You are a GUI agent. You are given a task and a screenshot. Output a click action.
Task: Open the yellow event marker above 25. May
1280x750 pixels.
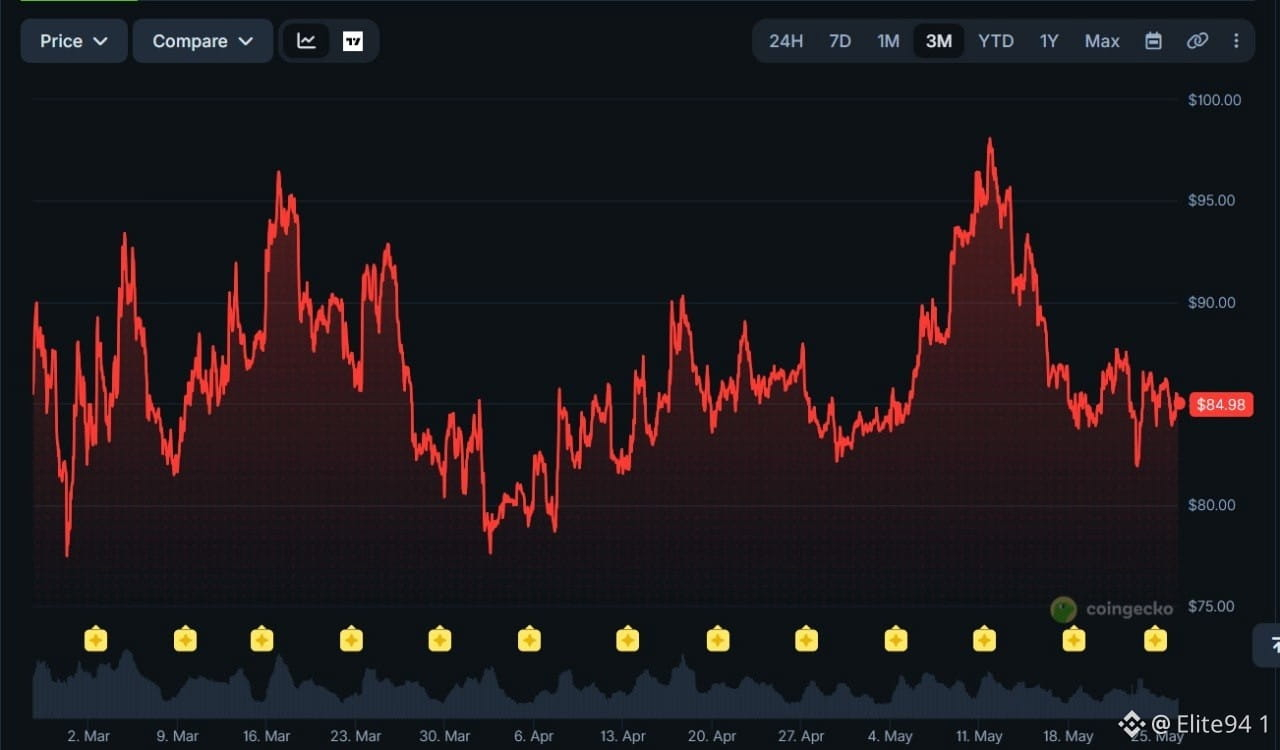1155,638
